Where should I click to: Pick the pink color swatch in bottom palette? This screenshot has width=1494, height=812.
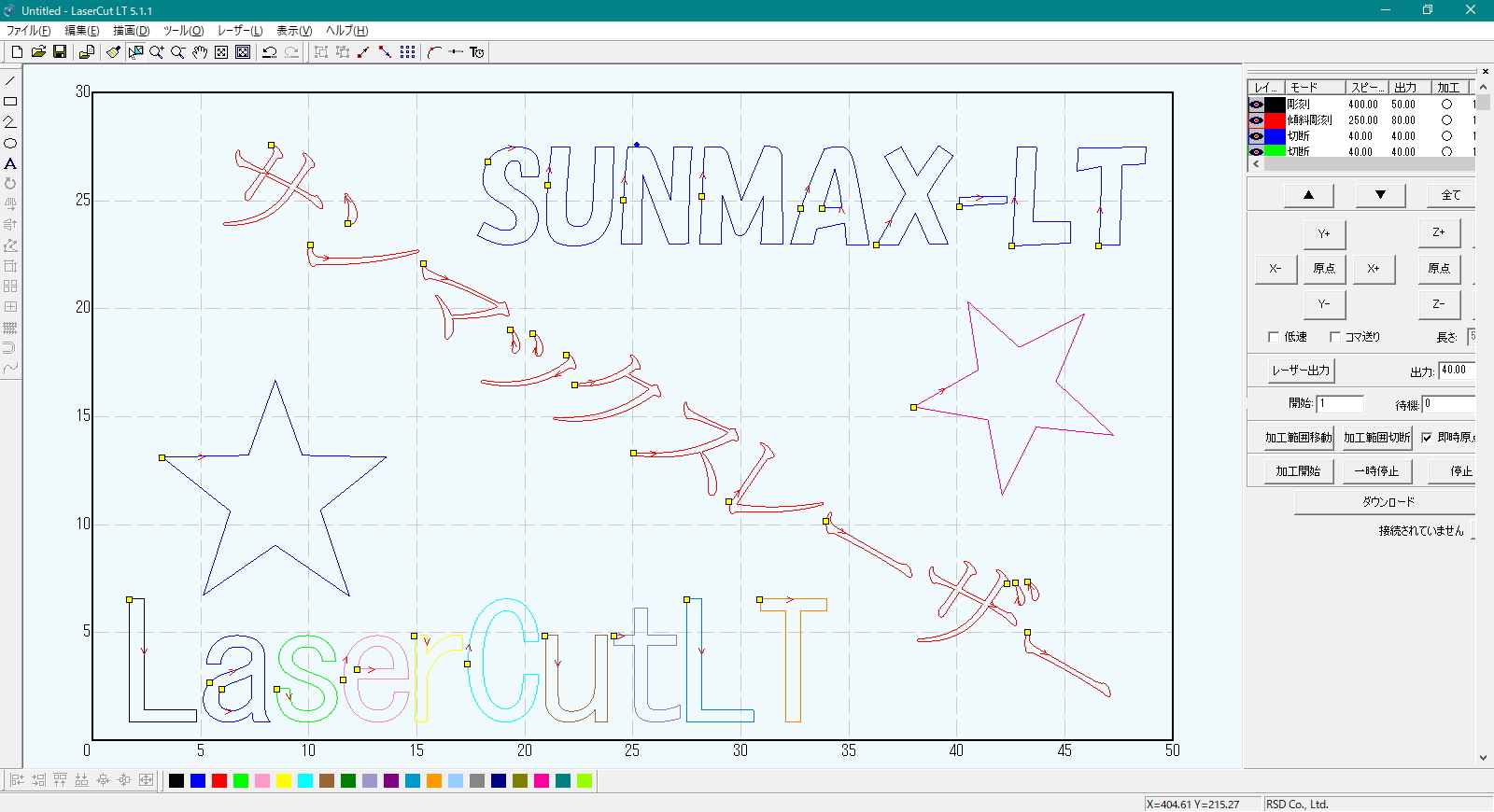(262, 780)
